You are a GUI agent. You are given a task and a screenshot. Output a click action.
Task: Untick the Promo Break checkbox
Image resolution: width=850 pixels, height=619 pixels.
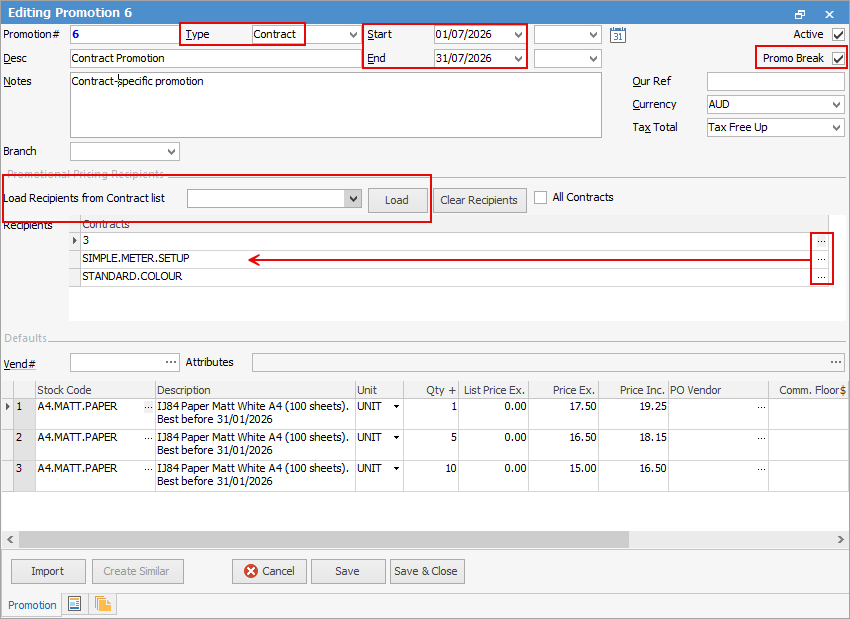[x=838, y=58]
